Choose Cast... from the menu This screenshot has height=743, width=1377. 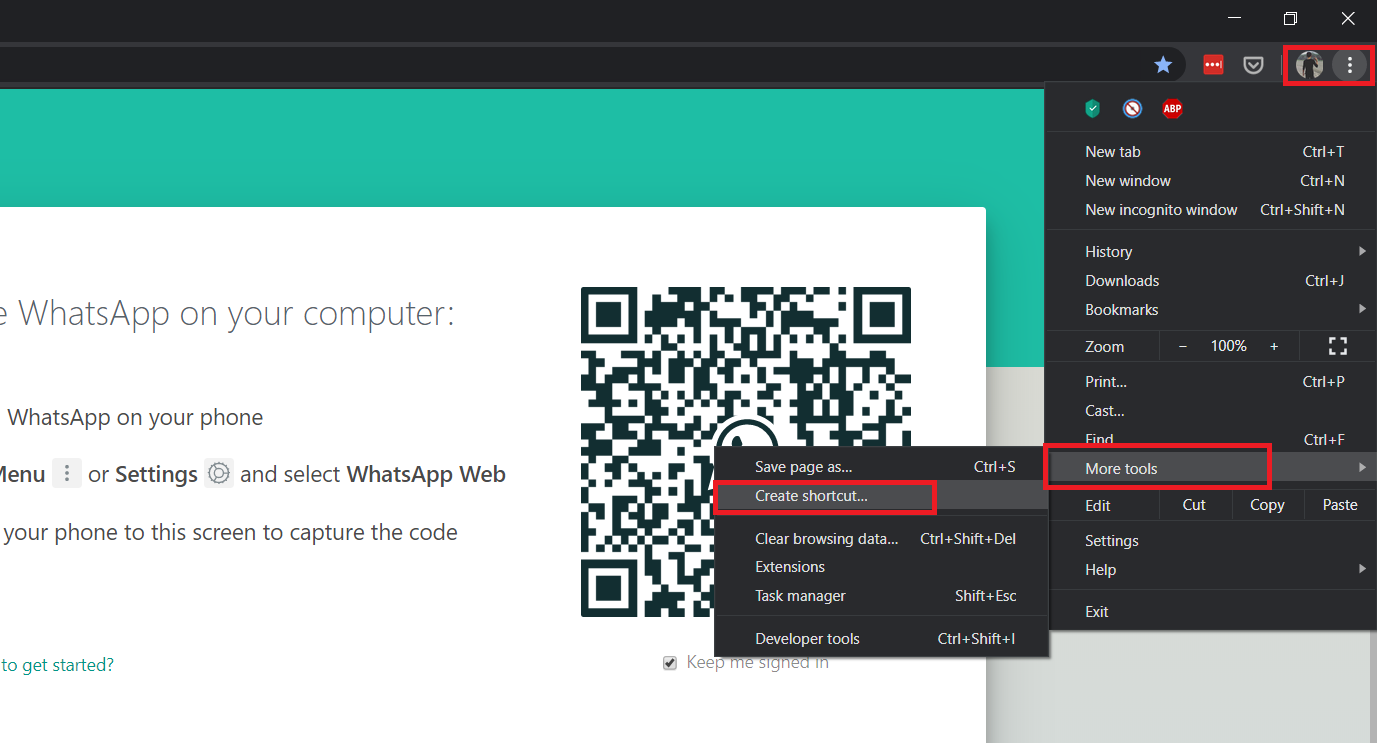(x=1211, y=410)
